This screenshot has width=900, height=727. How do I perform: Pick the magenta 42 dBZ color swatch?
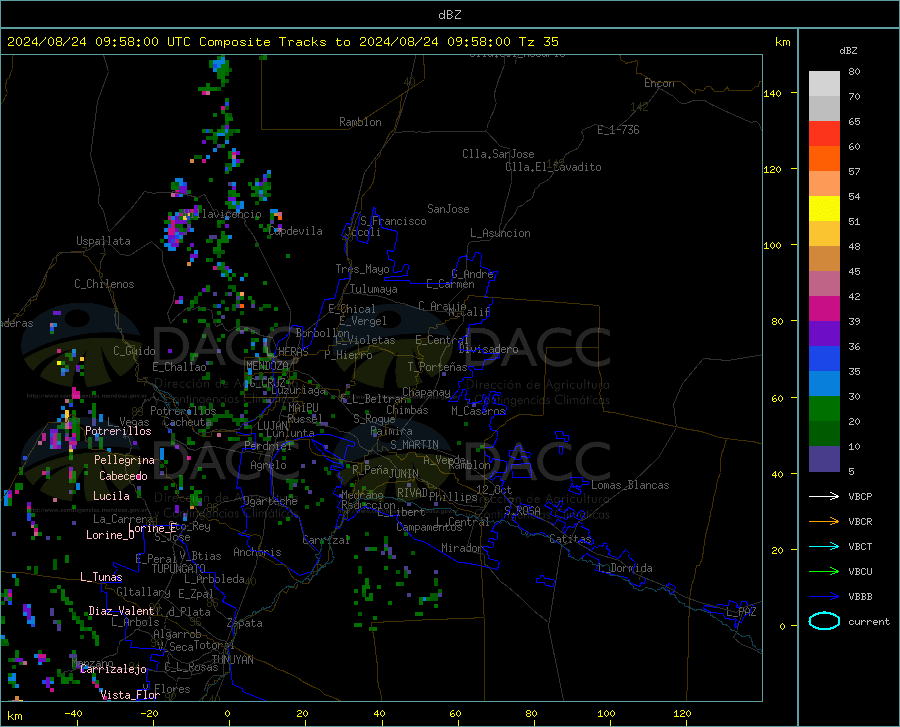pyautogui.click(x=824, y=309)
